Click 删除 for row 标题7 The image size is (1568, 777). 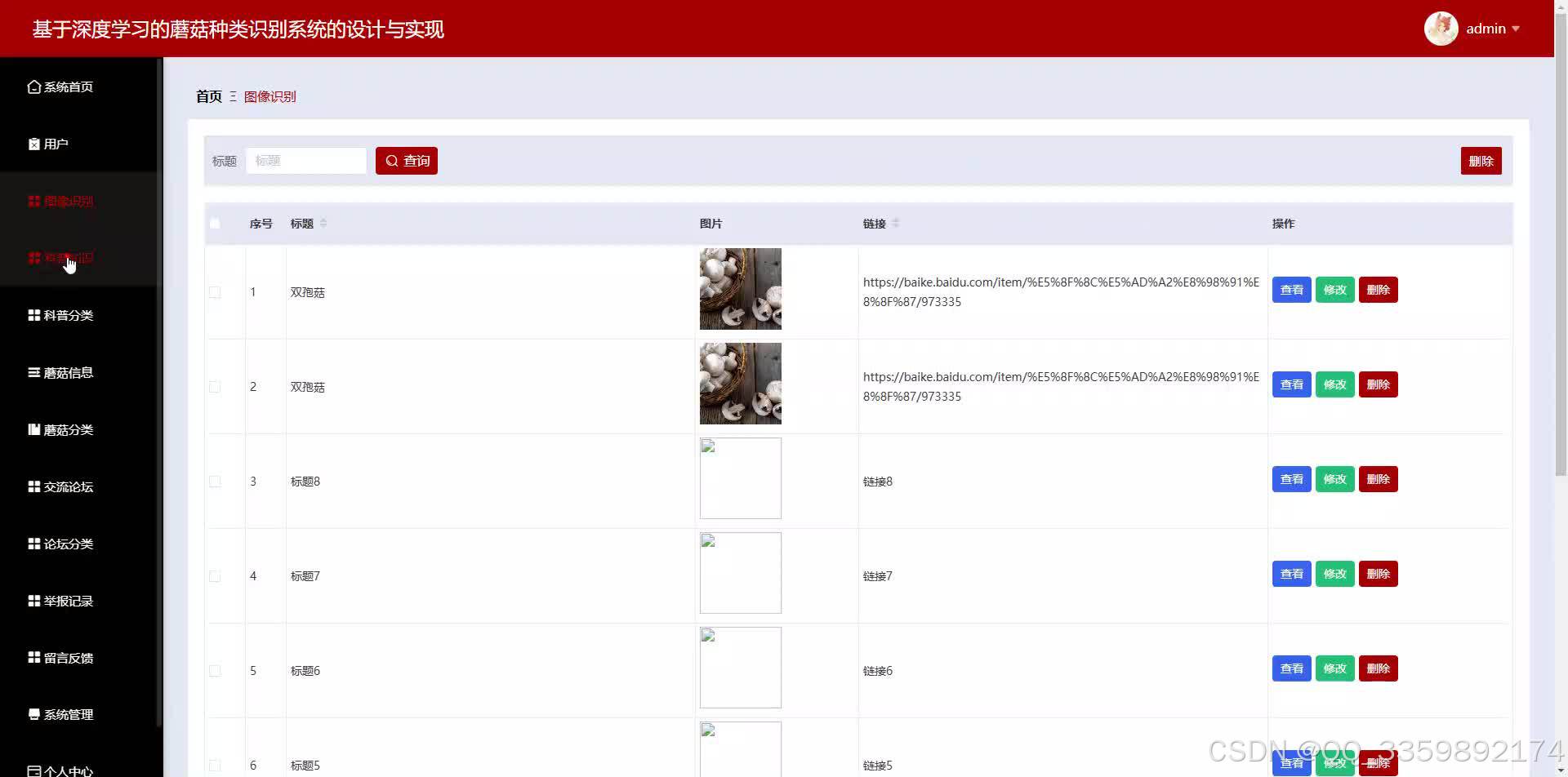(x=1378, y=574)
